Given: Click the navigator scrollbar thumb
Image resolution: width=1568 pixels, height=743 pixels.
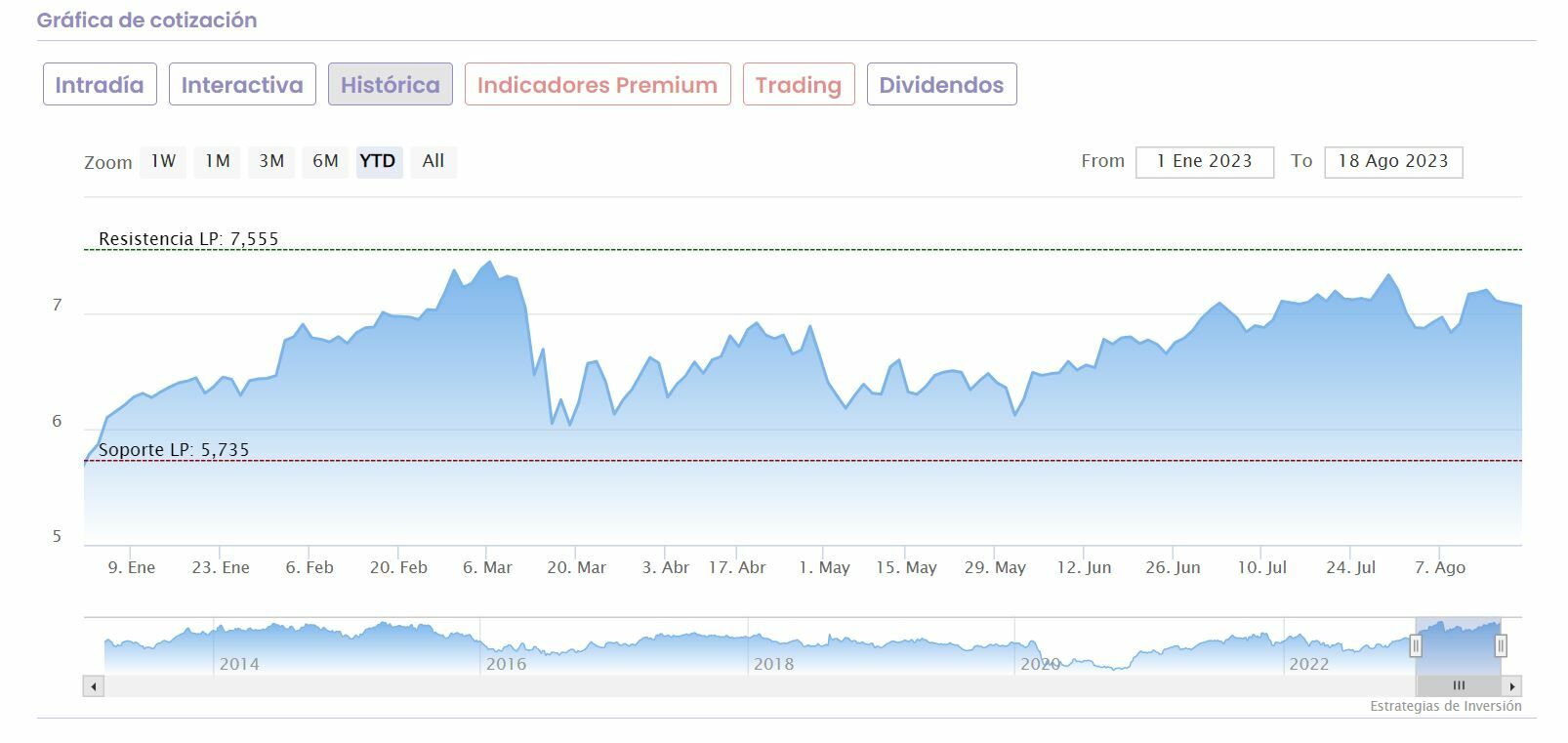Looking at the screenshot, I should pos(1459,686).
